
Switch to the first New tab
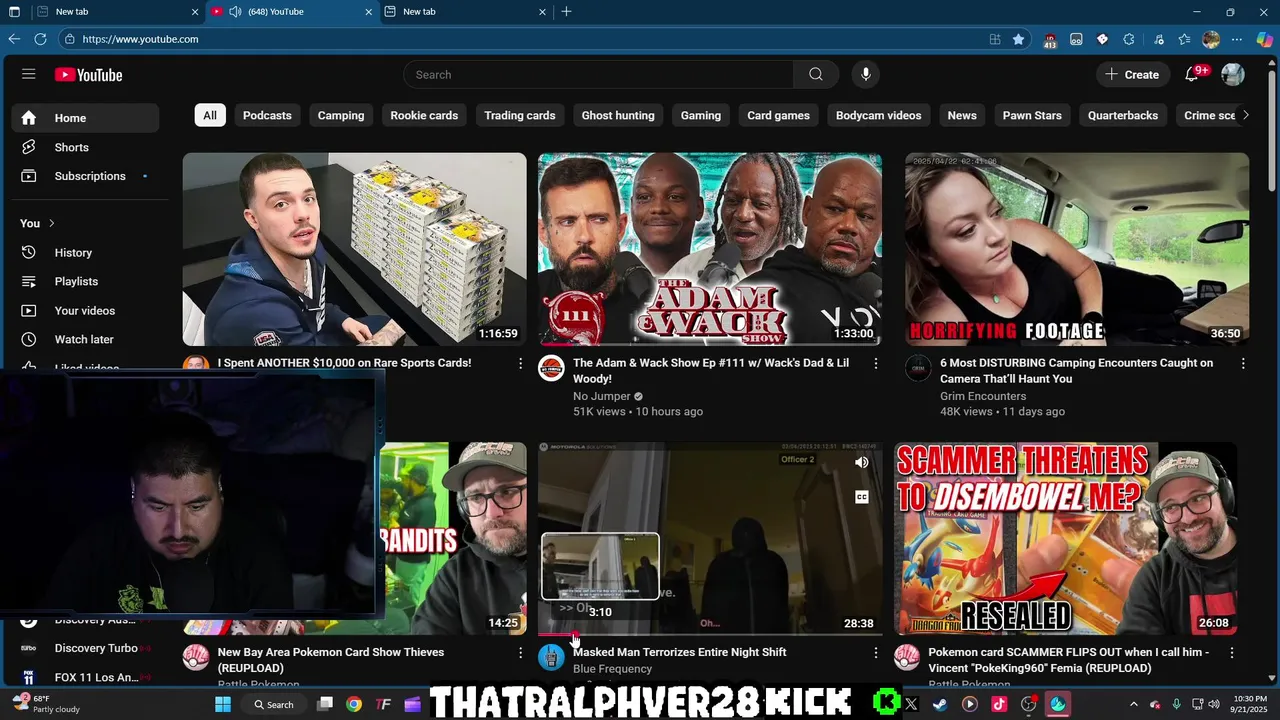(117, 12)
